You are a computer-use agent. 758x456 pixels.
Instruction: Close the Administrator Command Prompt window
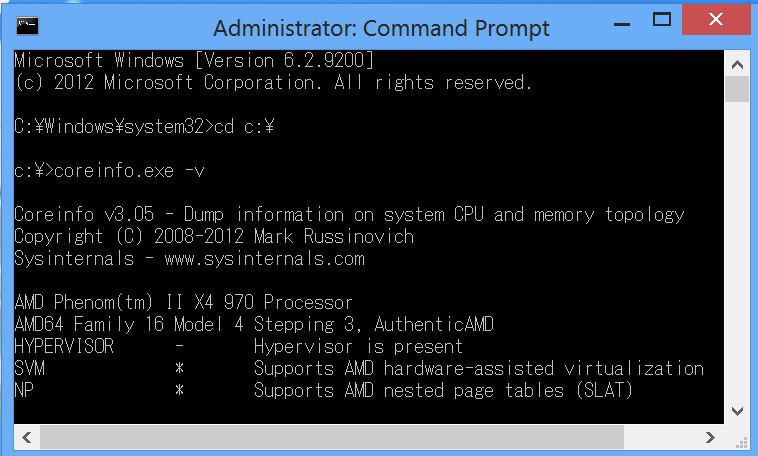tap(716, 19)
